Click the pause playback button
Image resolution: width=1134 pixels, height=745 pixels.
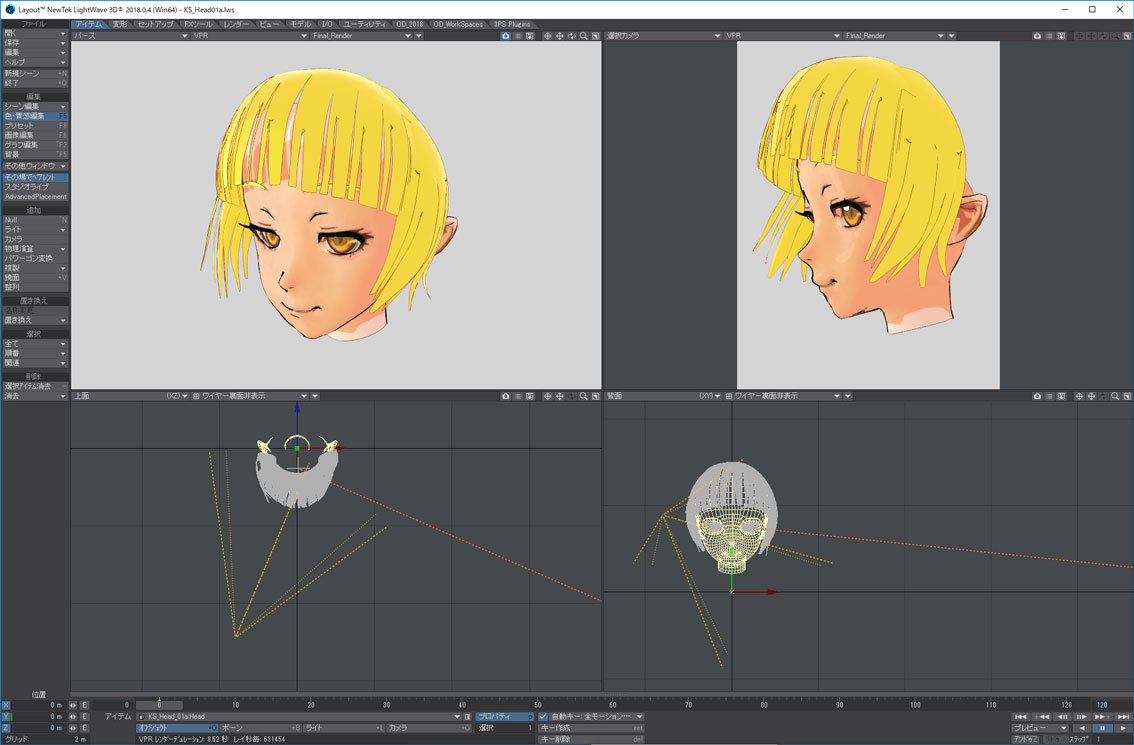tap(1102, 728)
